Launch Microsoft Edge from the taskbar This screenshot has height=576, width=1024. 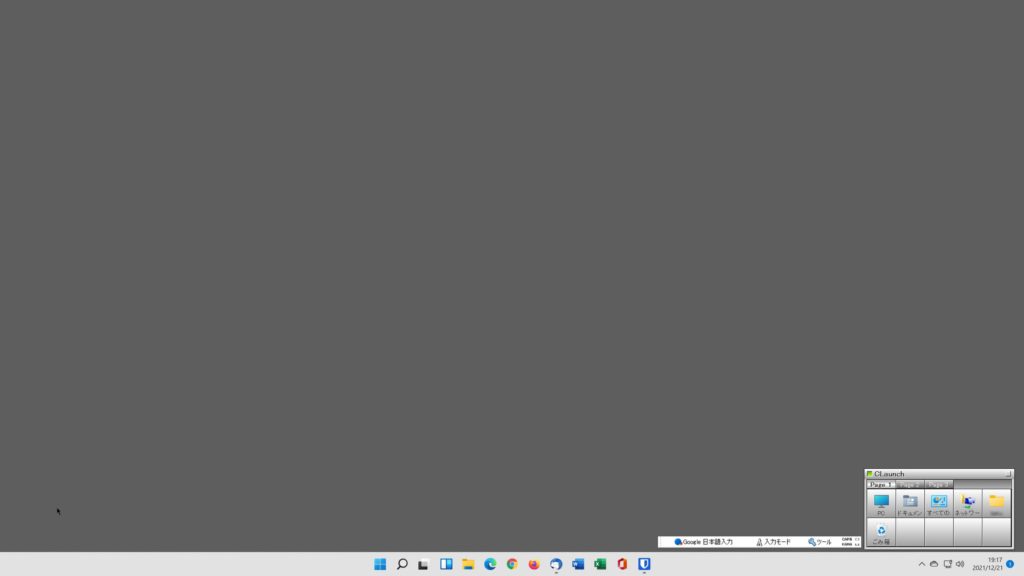pos(490,564)
